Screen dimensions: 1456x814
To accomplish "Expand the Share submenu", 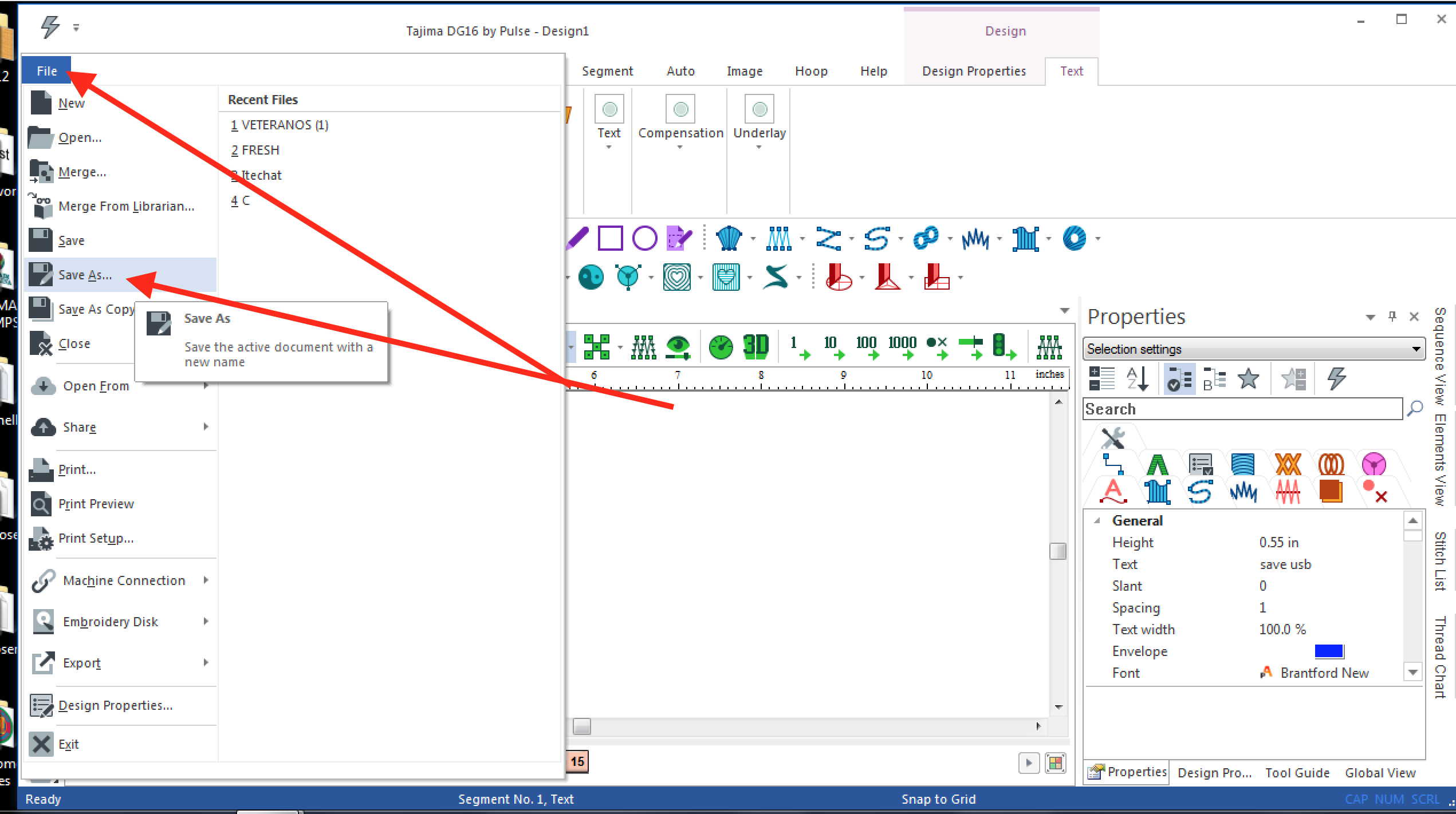I will [120, 427].
